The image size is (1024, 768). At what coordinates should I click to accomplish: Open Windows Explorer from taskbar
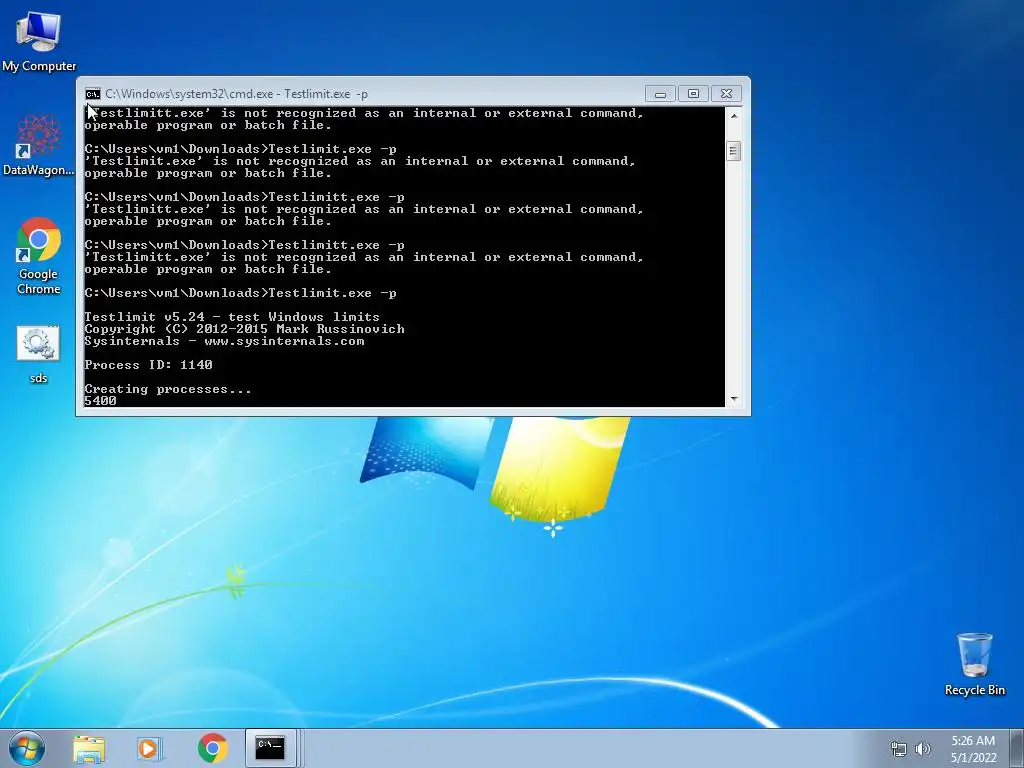click(x=89, y=749)
